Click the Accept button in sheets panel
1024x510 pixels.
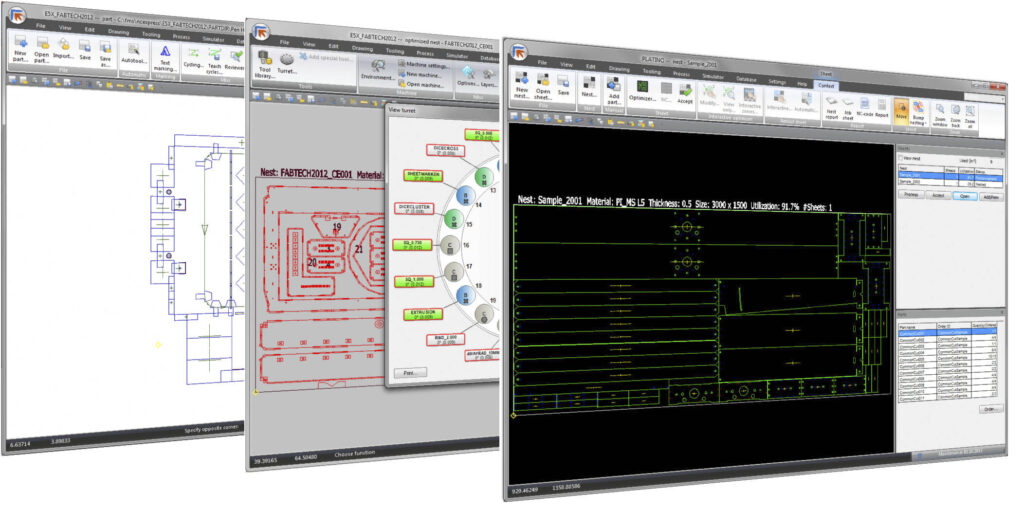[x=937, y=195]
